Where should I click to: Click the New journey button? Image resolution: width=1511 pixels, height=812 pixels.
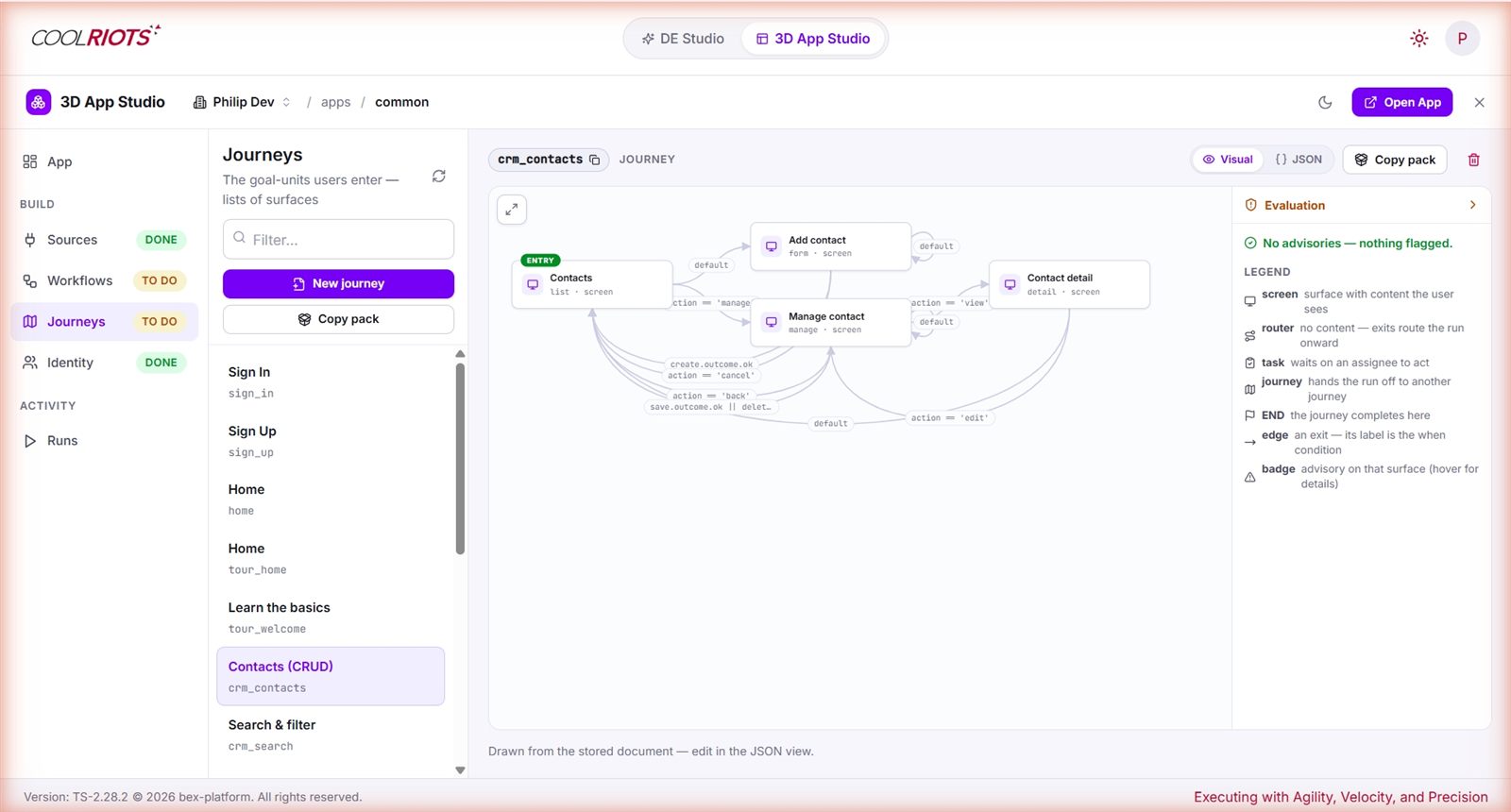[338, 283]
